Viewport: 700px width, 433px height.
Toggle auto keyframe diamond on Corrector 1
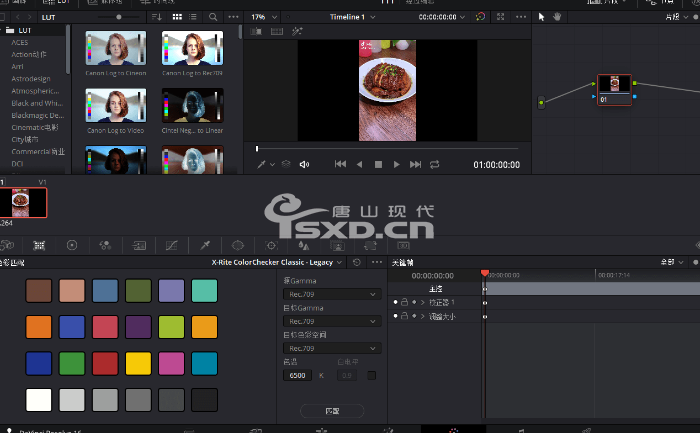point(414,302)
